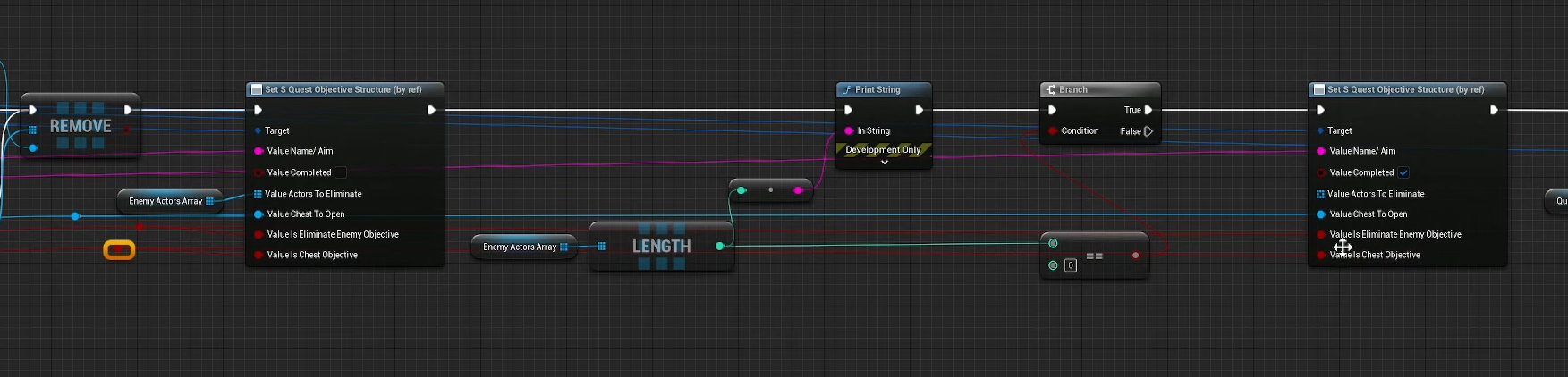Select the Branch node title
The width and height of the screenshot is (1568, 377).
(x=1073, y=89)
